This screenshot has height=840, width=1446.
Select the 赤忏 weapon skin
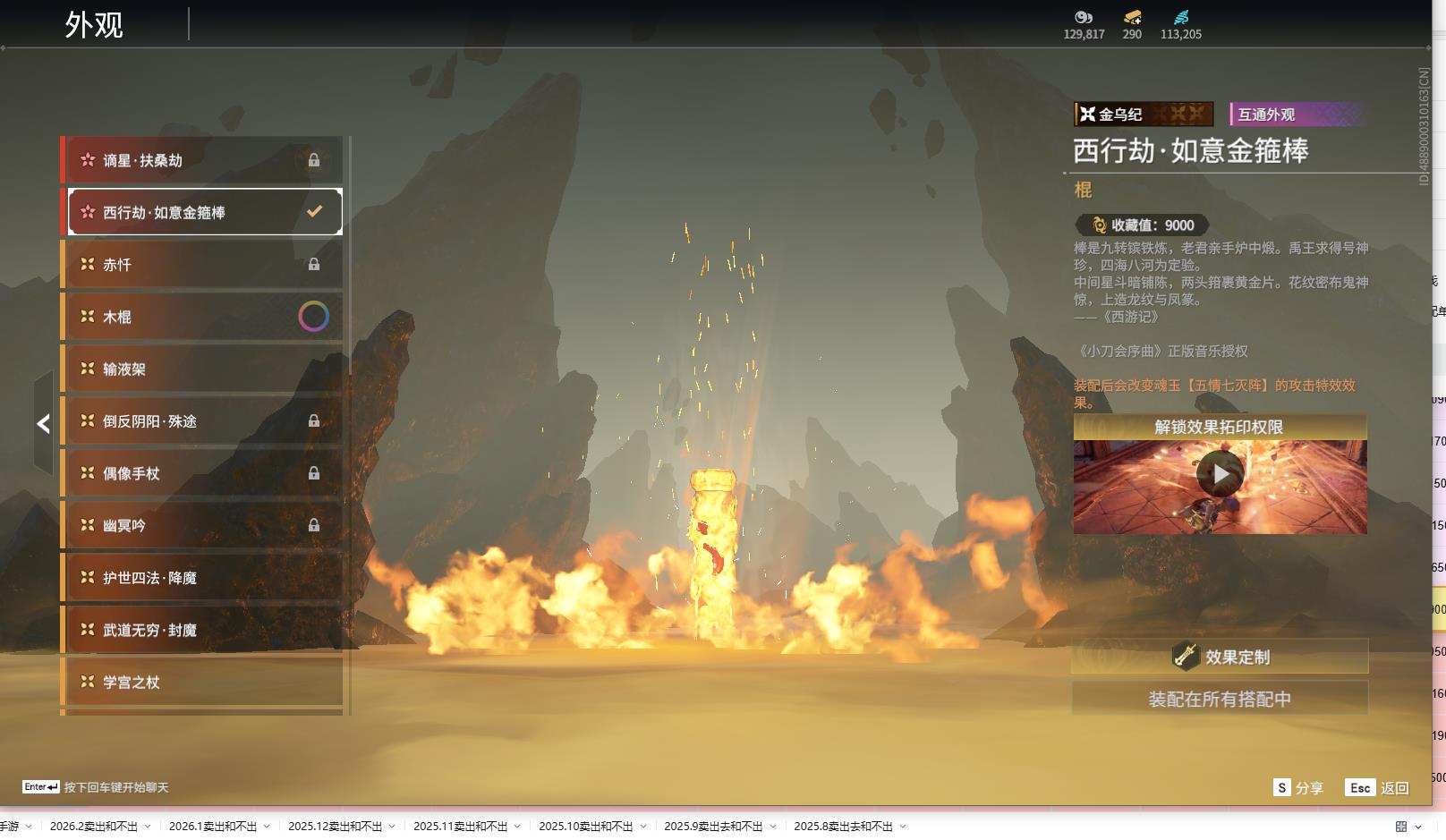[203, 265]
